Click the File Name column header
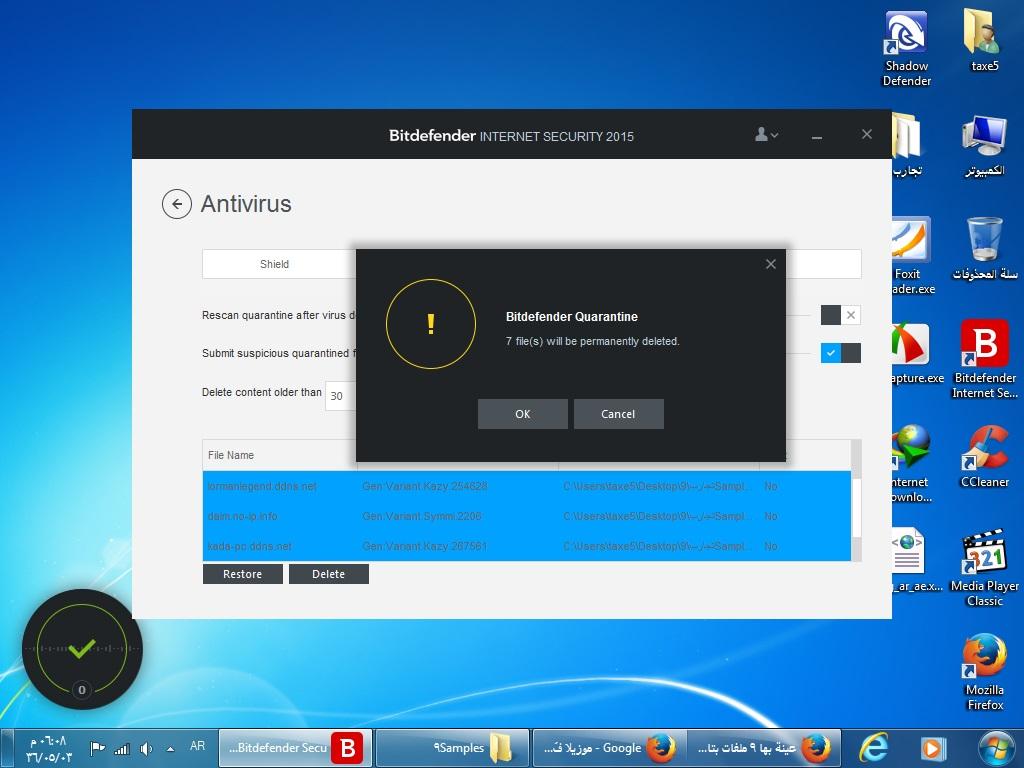Viewport: 1024px width, 768px height. [280, 455]
